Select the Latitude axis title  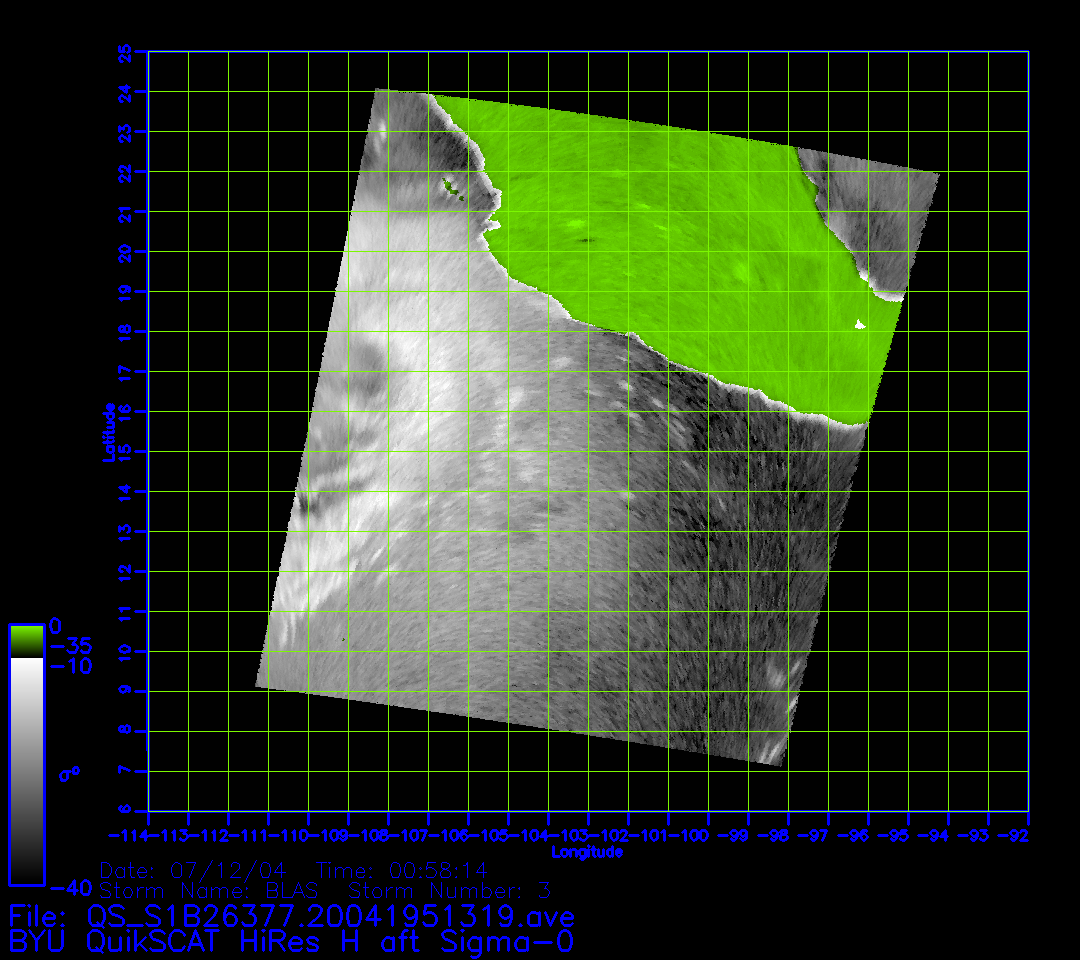tap(108, 431)
